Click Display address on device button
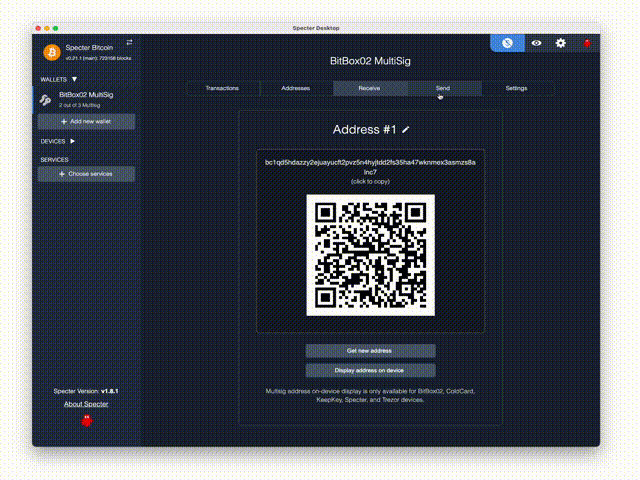 coord(370,371)
